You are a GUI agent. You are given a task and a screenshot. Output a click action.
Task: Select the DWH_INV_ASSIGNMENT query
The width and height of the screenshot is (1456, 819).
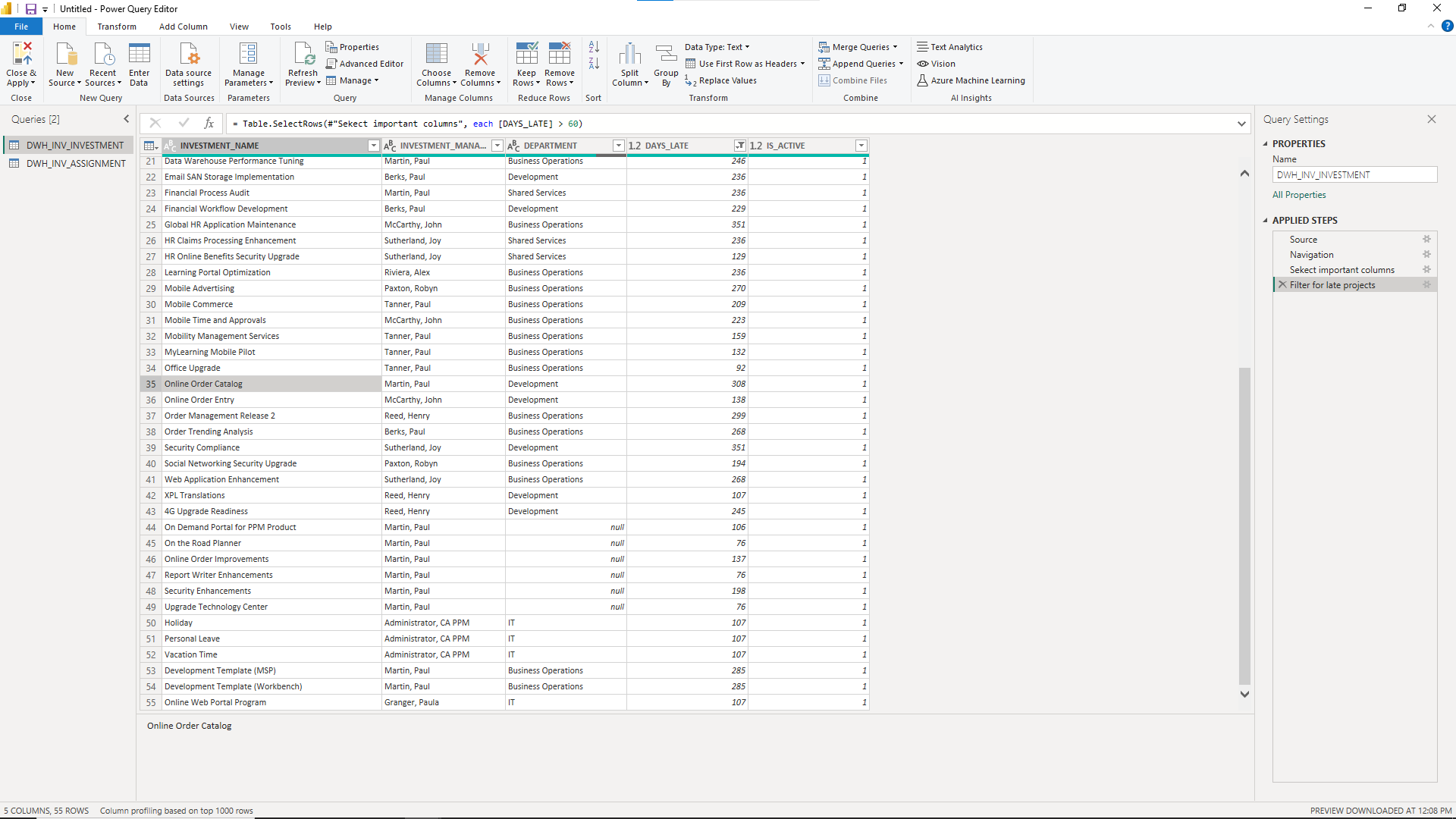pos(68,163)
